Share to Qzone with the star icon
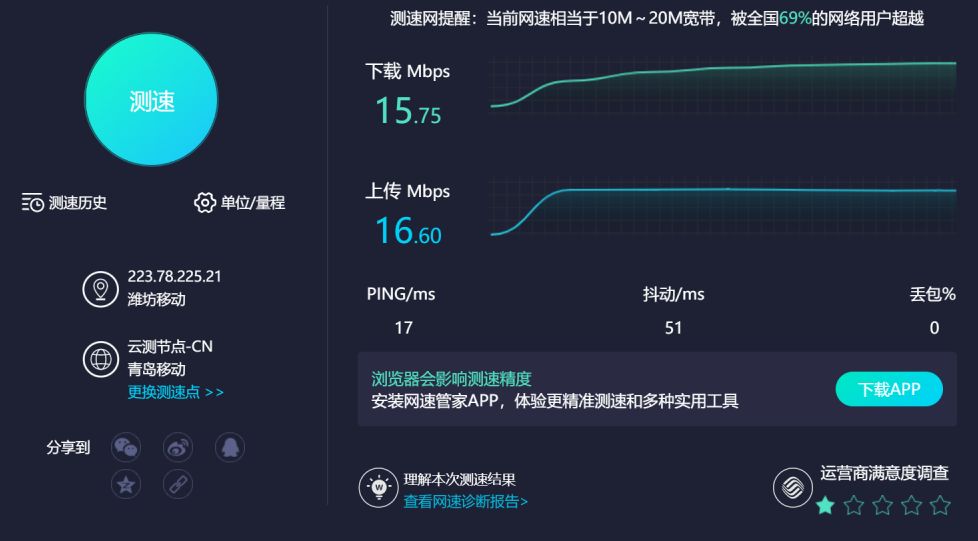978x541 pixels. pos(126,484)
